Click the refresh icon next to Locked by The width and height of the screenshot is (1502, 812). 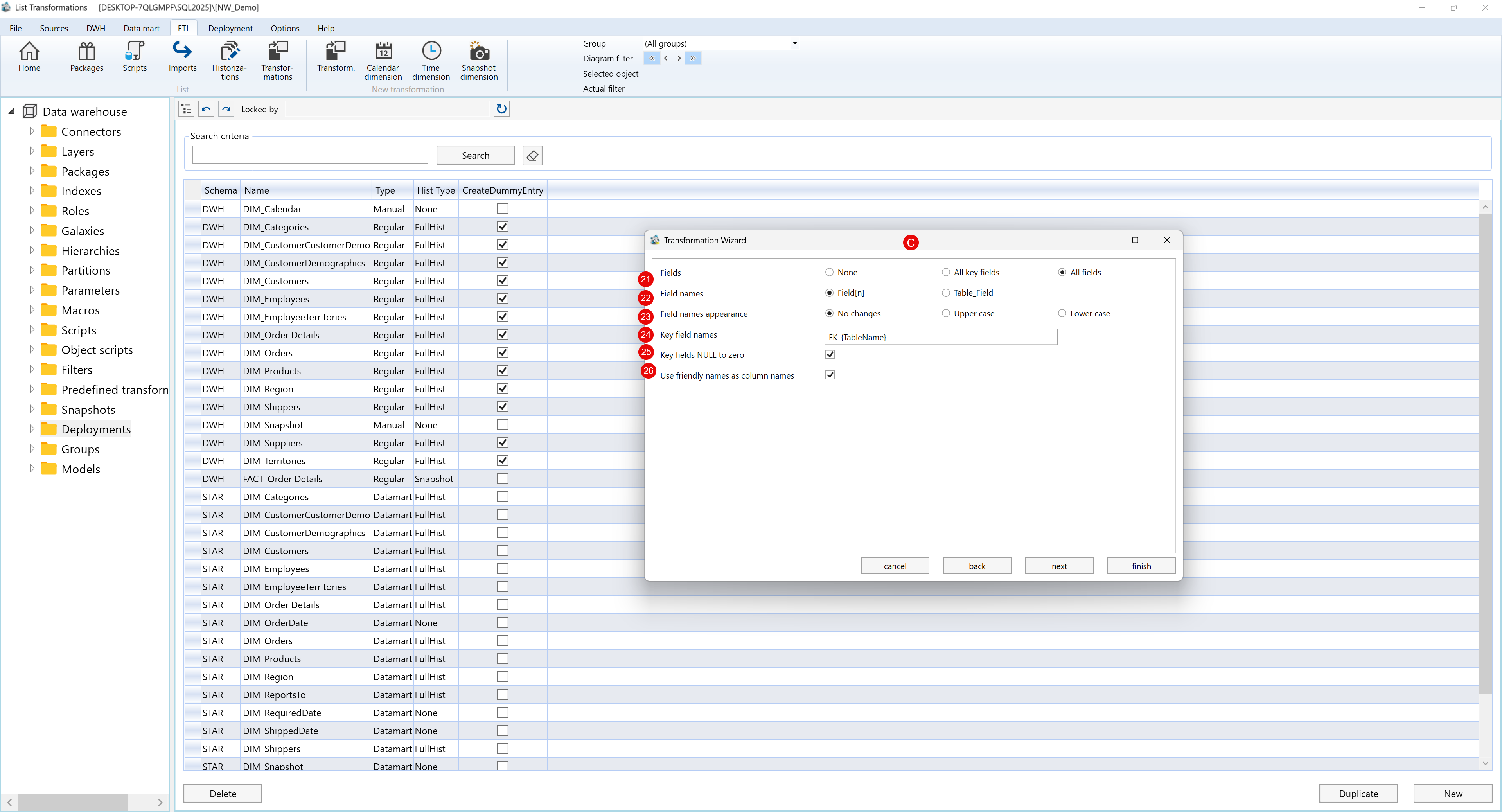click(x=501, y=109)
